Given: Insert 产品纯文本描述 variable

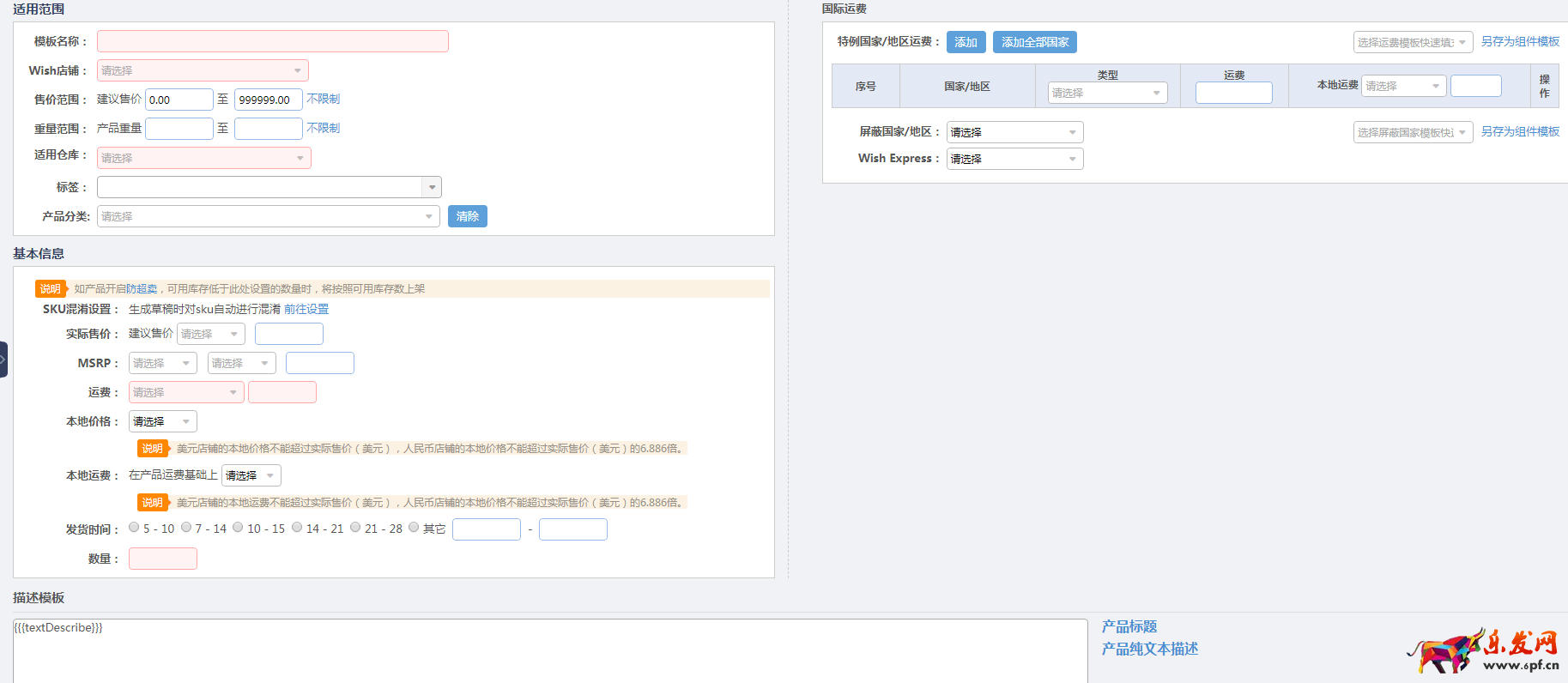Looking at the screenshot, I should click(x=1150, y=649).
